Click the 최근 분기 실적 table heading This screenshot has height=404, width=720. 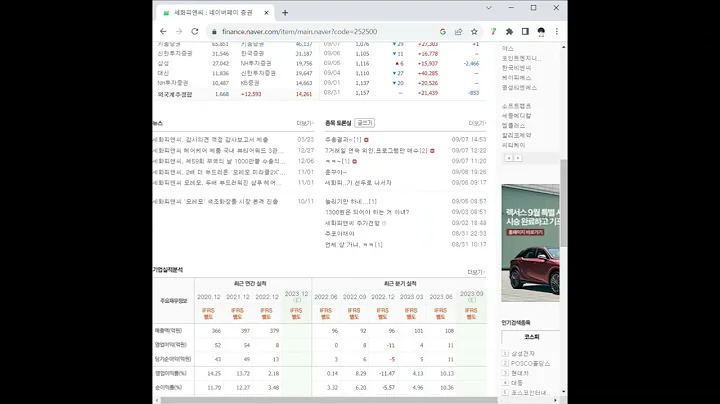coord(400,284)
